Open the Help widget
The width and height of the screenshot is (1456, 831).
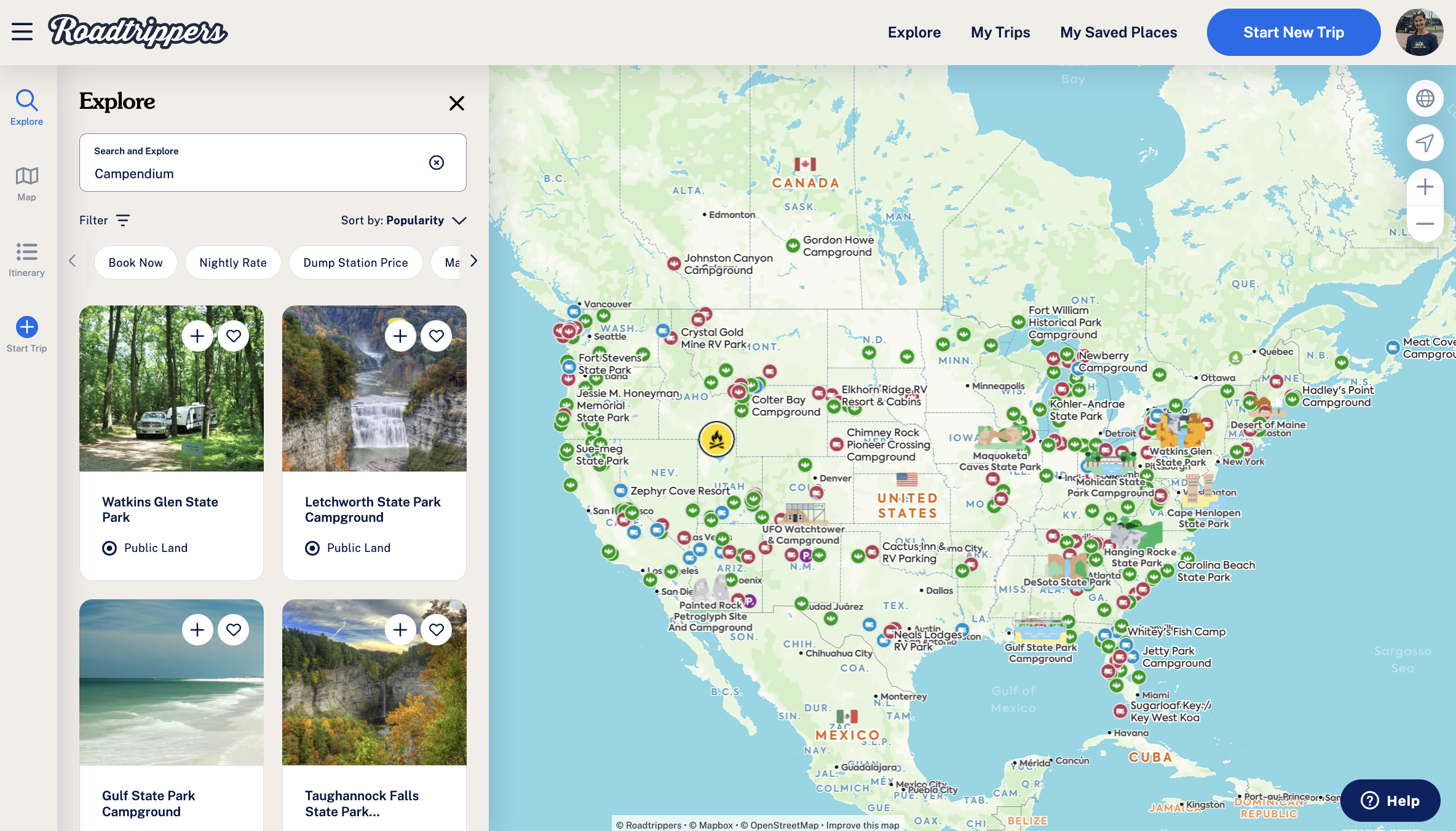click(x=1390, y=800)
